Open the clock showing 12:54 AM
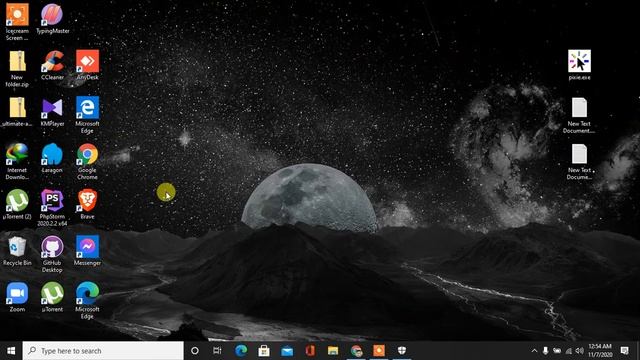This screenshot has width=640, height=360. click(x=600, y=351)
